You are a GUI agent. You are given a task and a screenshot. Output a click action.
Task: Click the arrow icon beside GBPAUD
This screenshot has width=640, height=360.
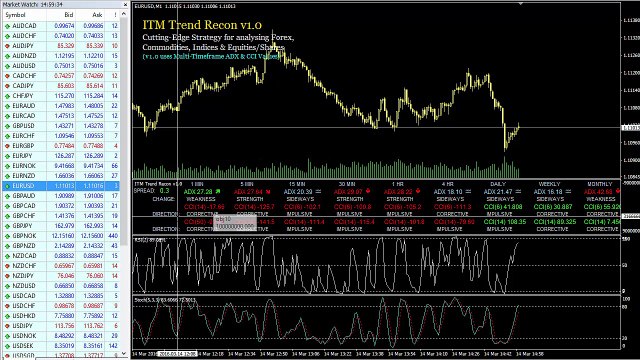pyautogui.click(x=7, y=196)
